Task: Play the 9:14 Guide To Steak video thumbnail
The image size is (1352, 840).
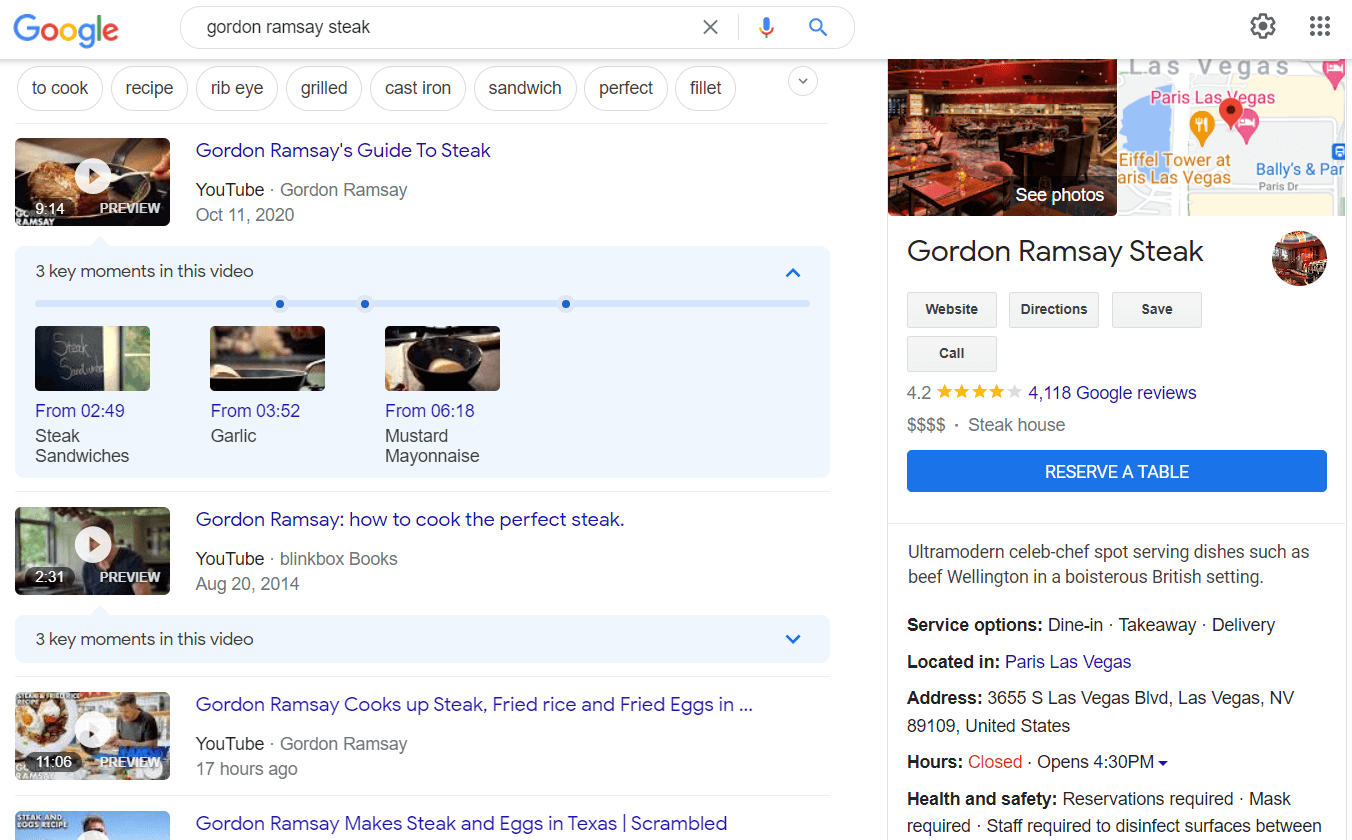Action: pos(92,182)
